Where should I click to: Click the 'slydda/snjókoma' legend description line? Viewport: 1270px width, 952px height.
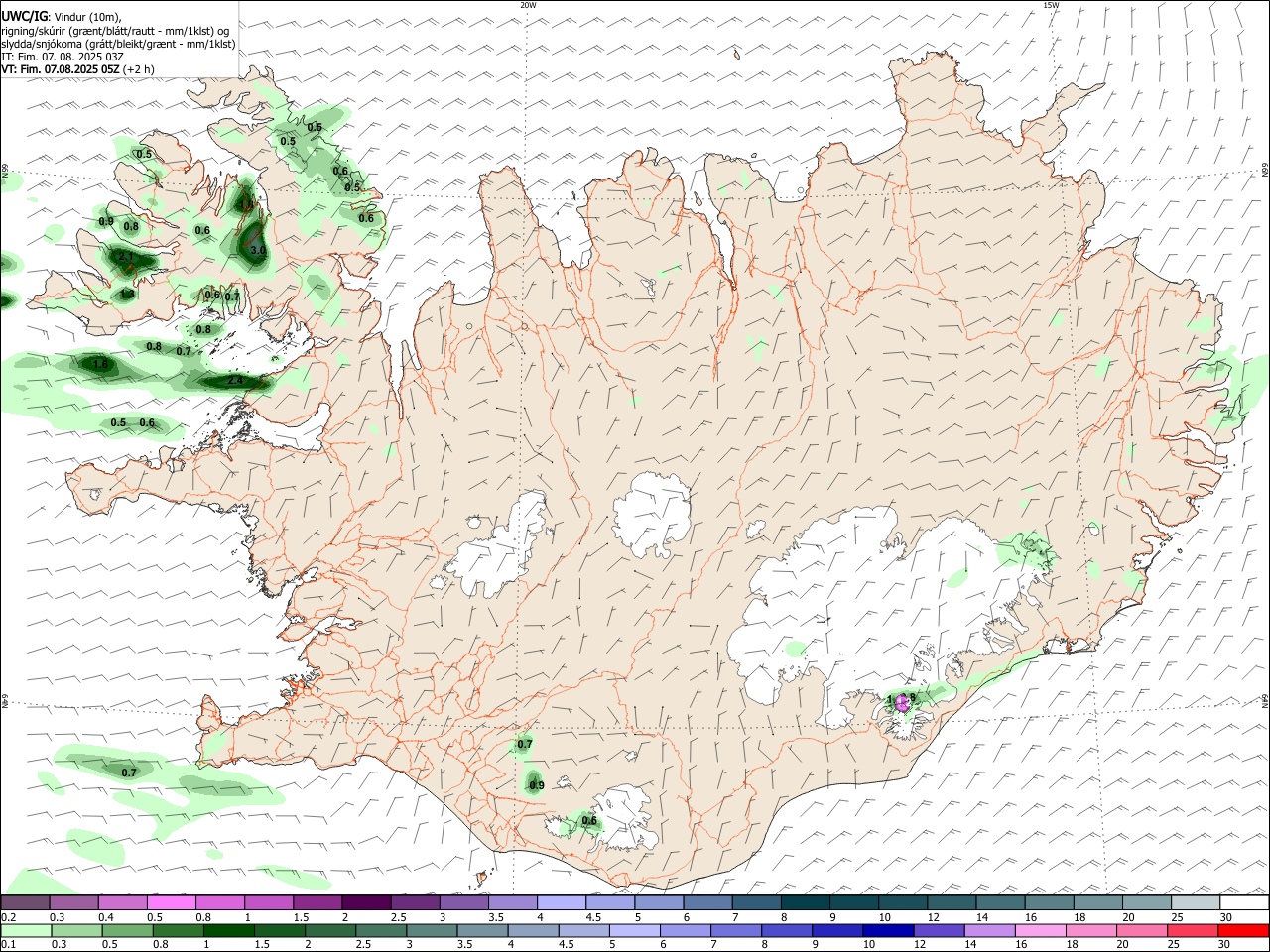(x=118, y=44)
